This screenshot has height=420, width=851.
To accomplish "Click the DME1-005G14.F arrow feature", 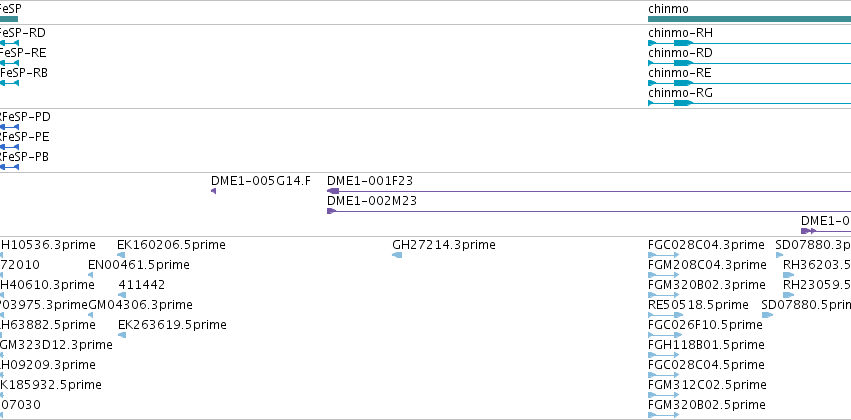I will [x=213, y=191].
